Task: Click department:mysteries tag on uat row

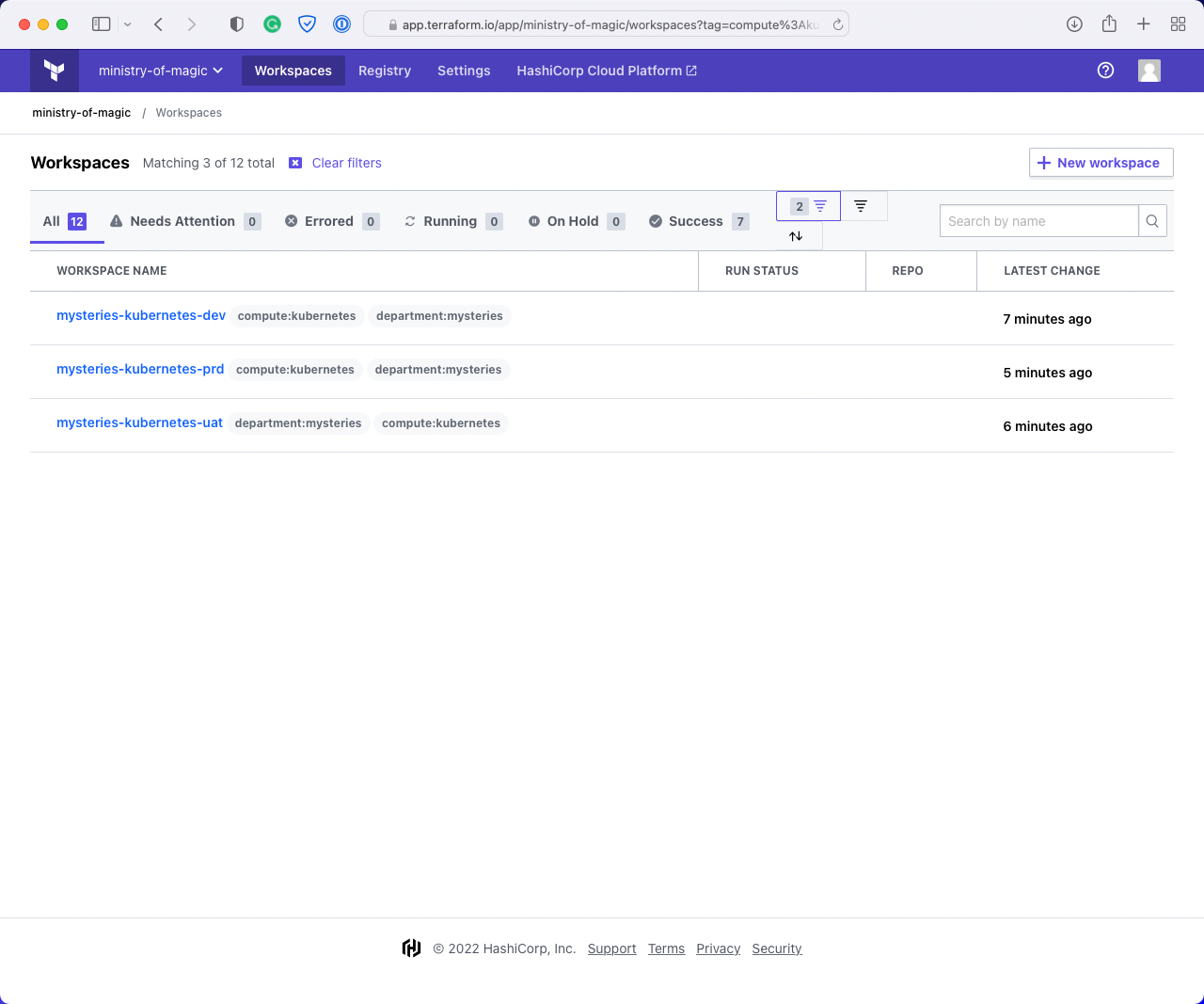Action: tap(298, 423)
